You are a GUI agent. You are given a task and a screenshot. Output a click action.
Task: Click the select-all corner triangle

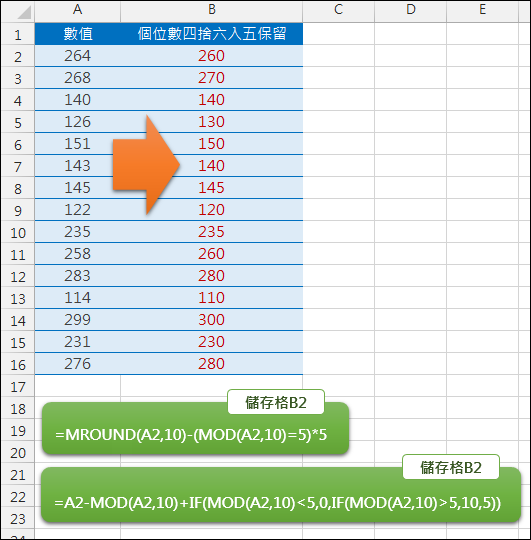pyautogui.click(x=24, y=13)
